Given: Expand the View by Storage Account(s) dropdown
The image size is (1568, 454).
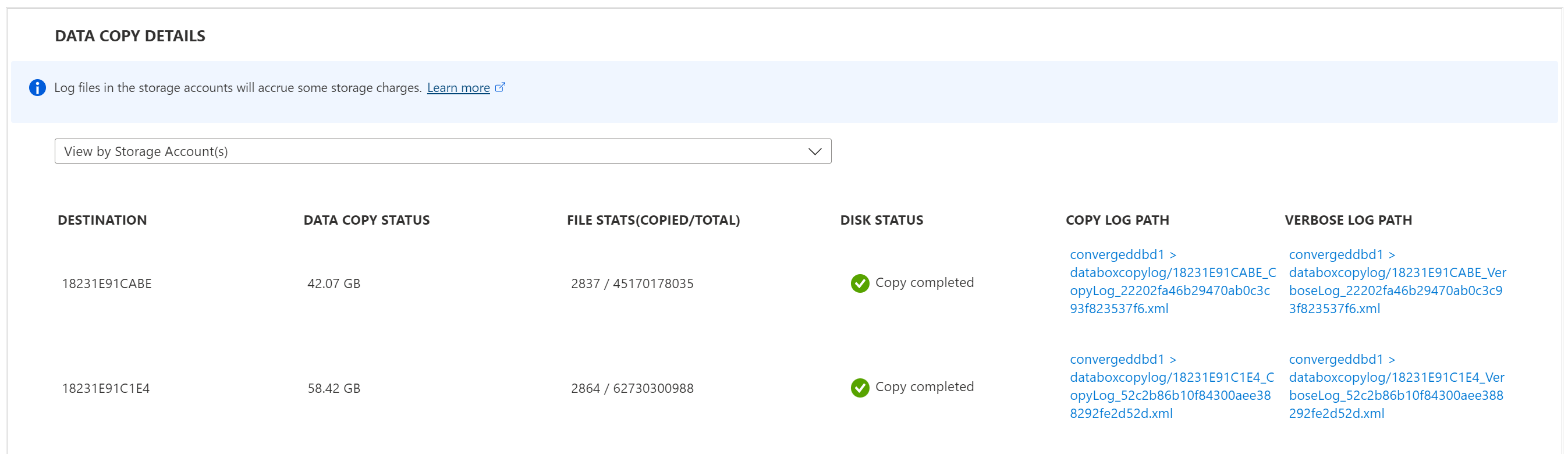Looking at the screenshot, I should pos(442,151).
